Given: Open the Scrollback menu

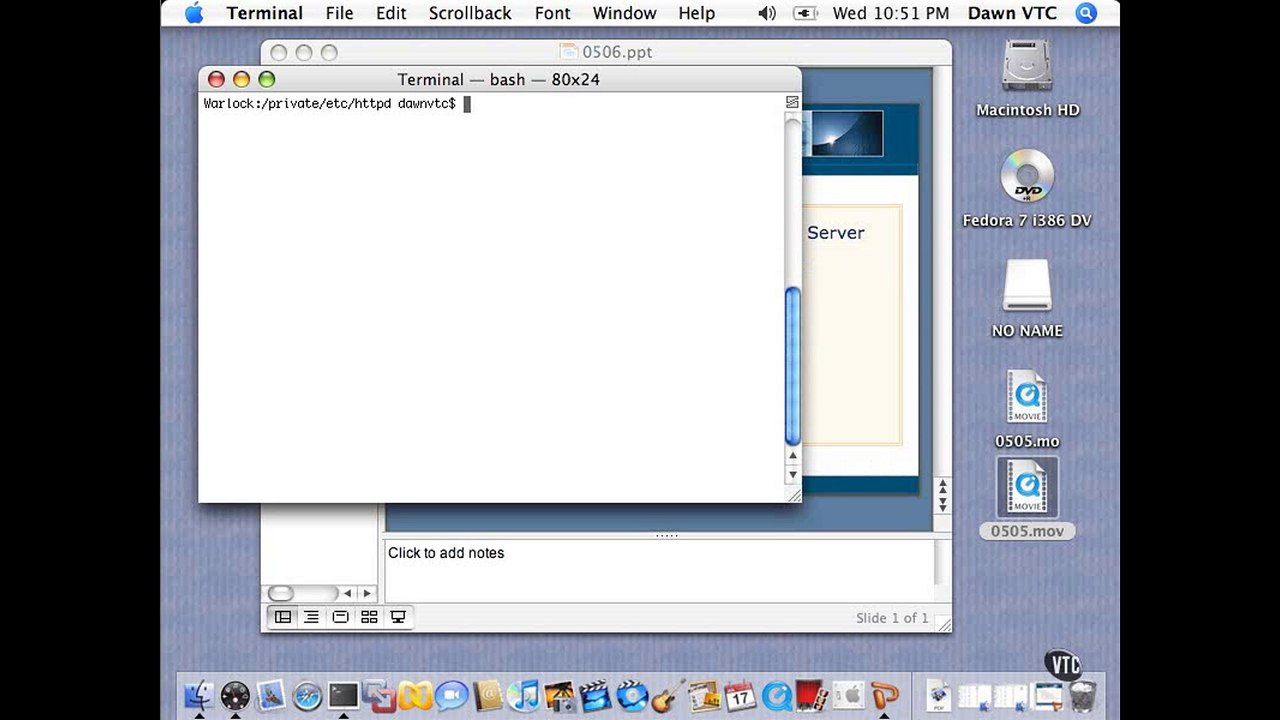Looking at the screenshot, I should (x=470, y=13).
